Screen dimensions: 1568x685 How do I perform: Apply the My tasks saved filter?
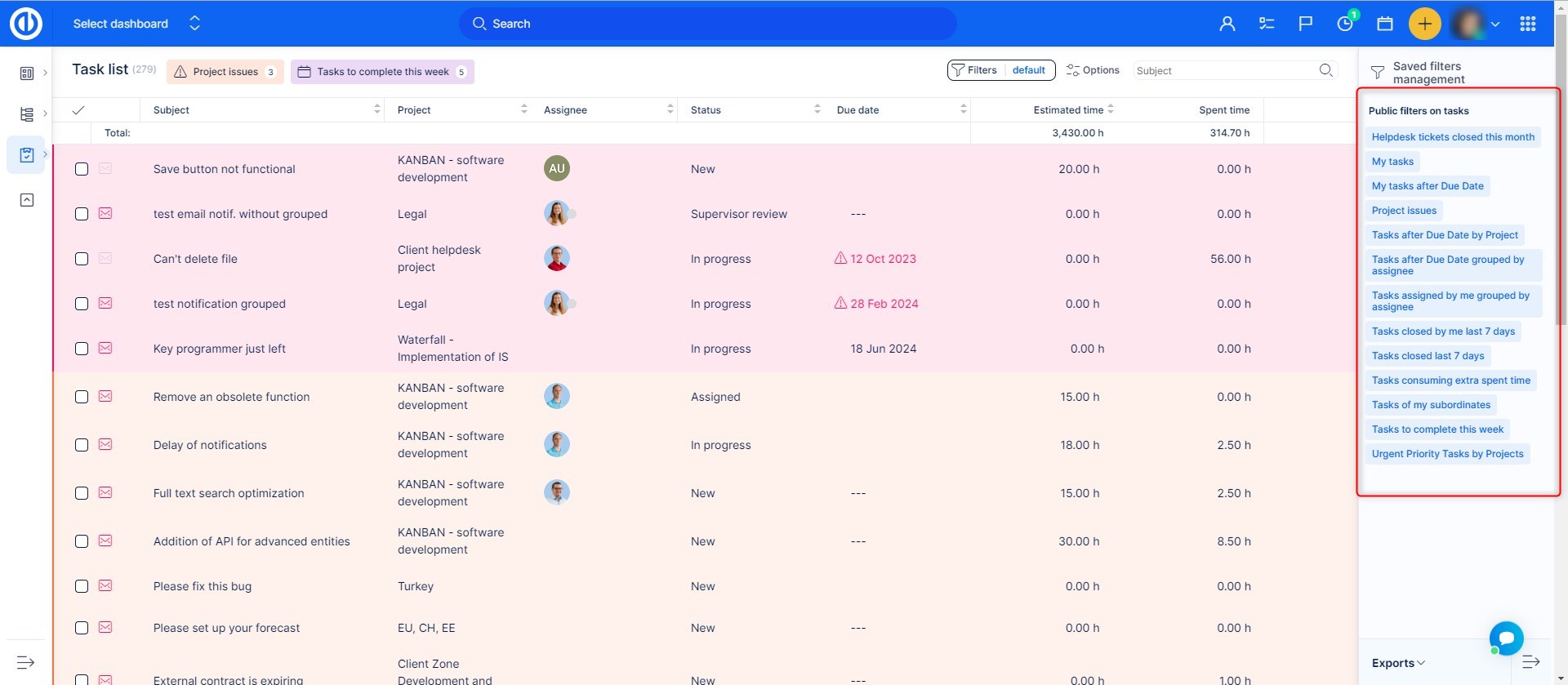(x=1392, y=162)
